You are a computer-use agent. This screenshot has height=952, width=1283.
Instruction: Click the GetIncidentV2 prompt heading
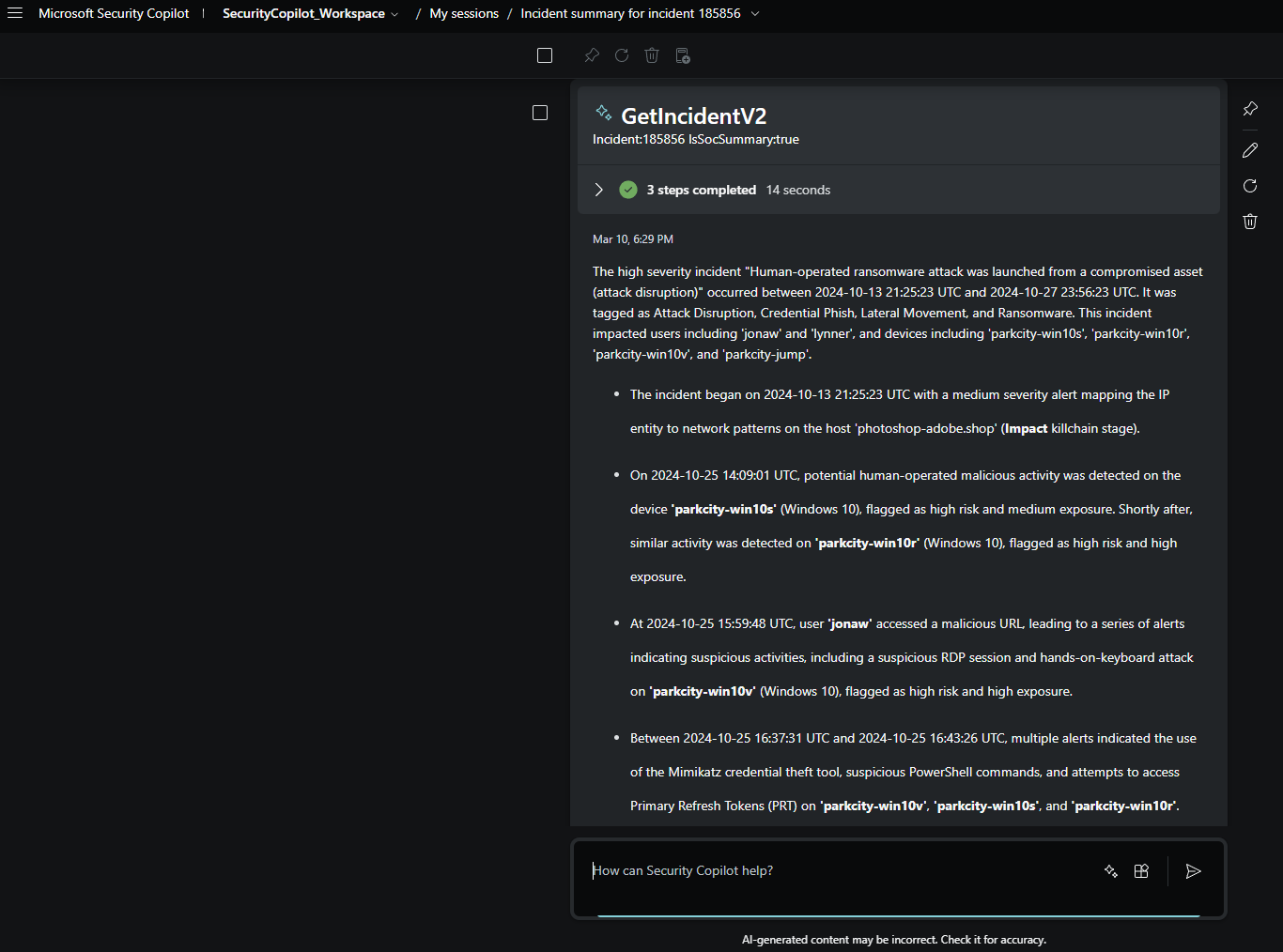coord(693,115)
